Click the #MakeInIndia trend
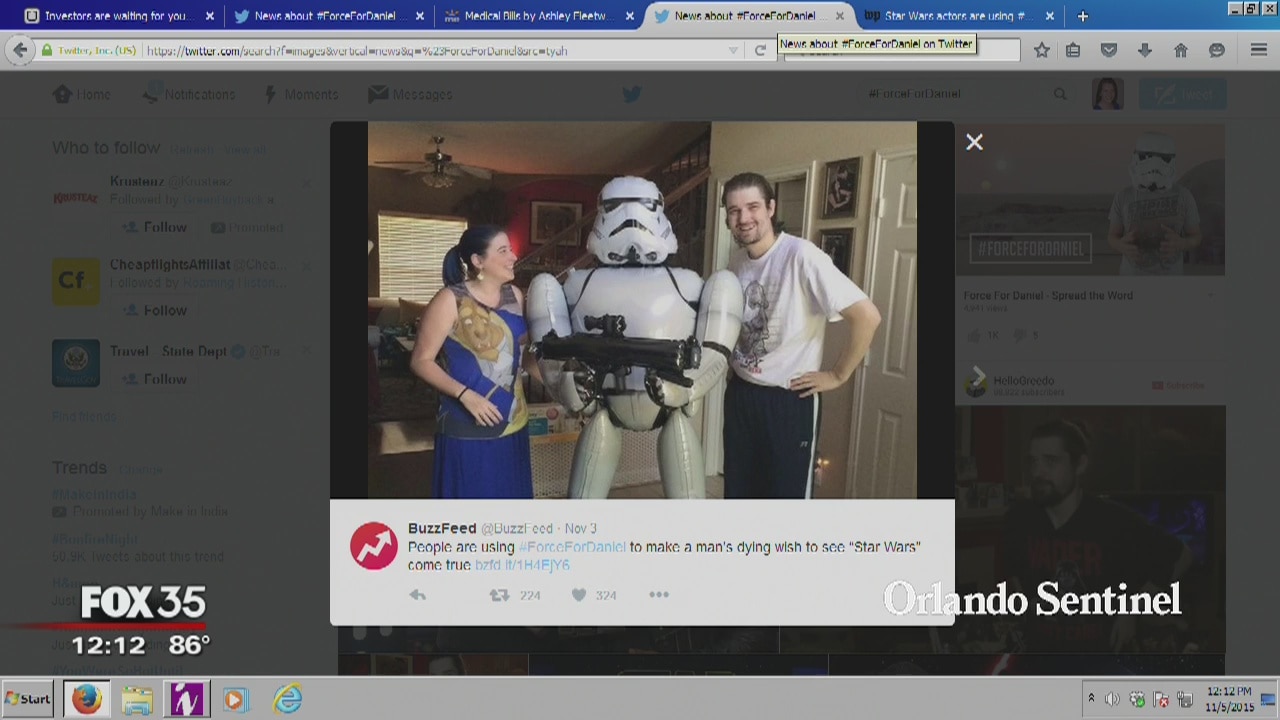Viewport: 1280px width, 720px height. (x=95, y=493)
